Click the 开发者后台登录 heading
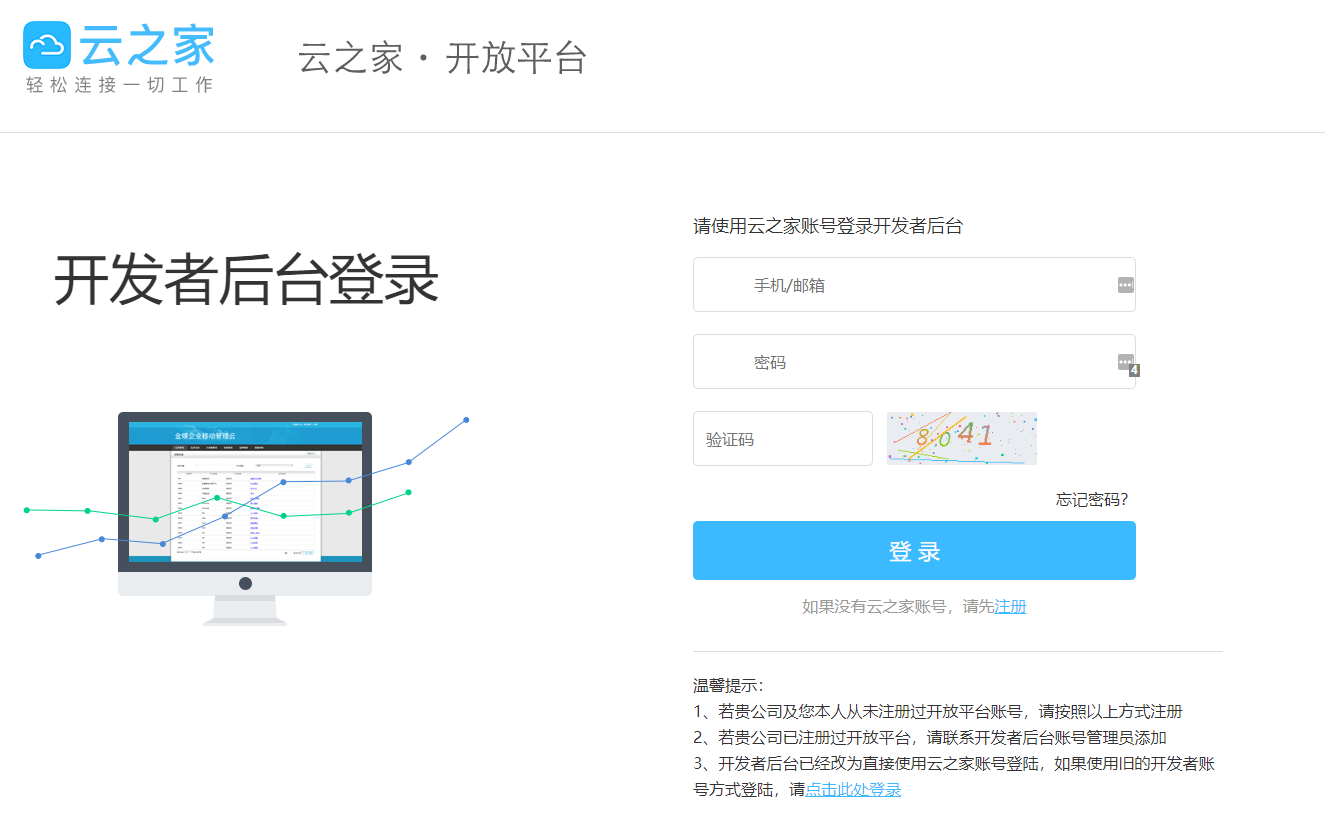The image size is (1325, 818). pos(248,280)
